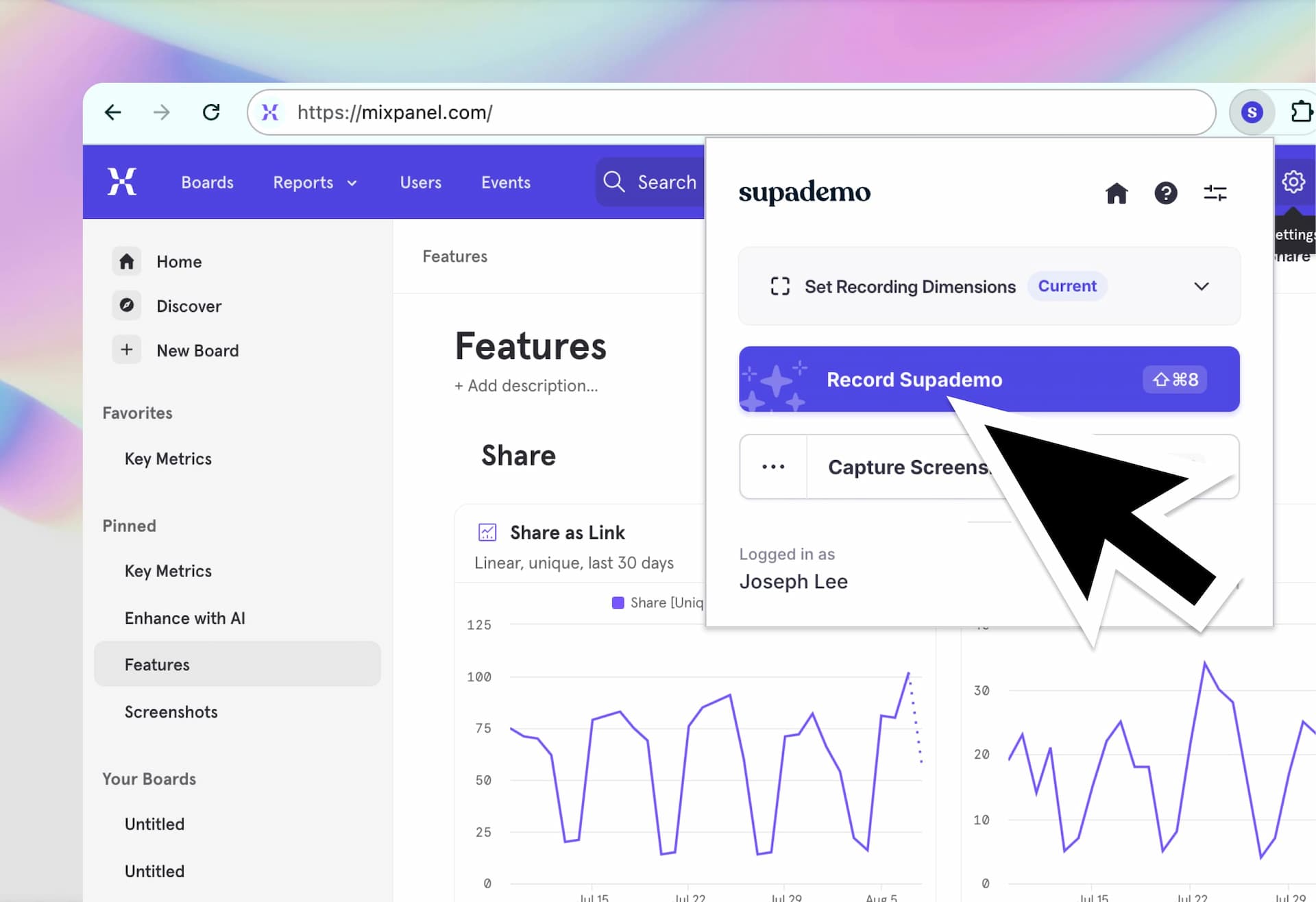Click the Linear, unique, last 30 days subtitle

pyautogui.click(x=574, y=563)
